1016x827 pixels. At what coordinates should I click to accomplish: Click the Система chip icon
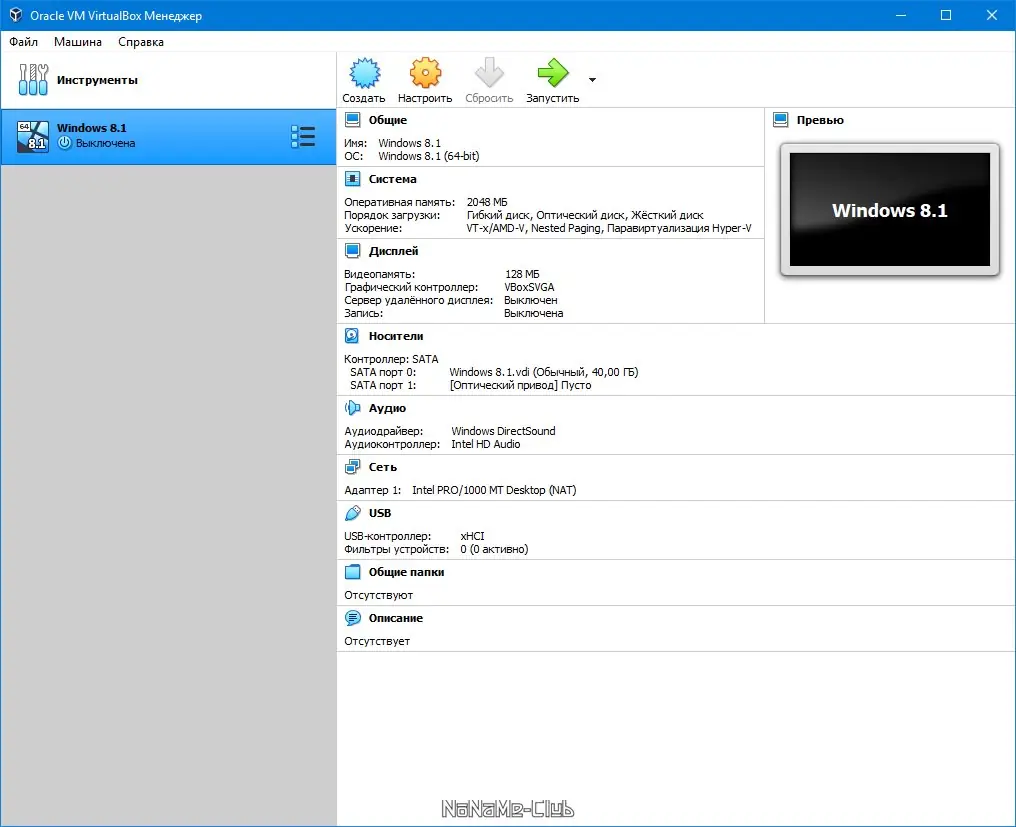(352, 179)
